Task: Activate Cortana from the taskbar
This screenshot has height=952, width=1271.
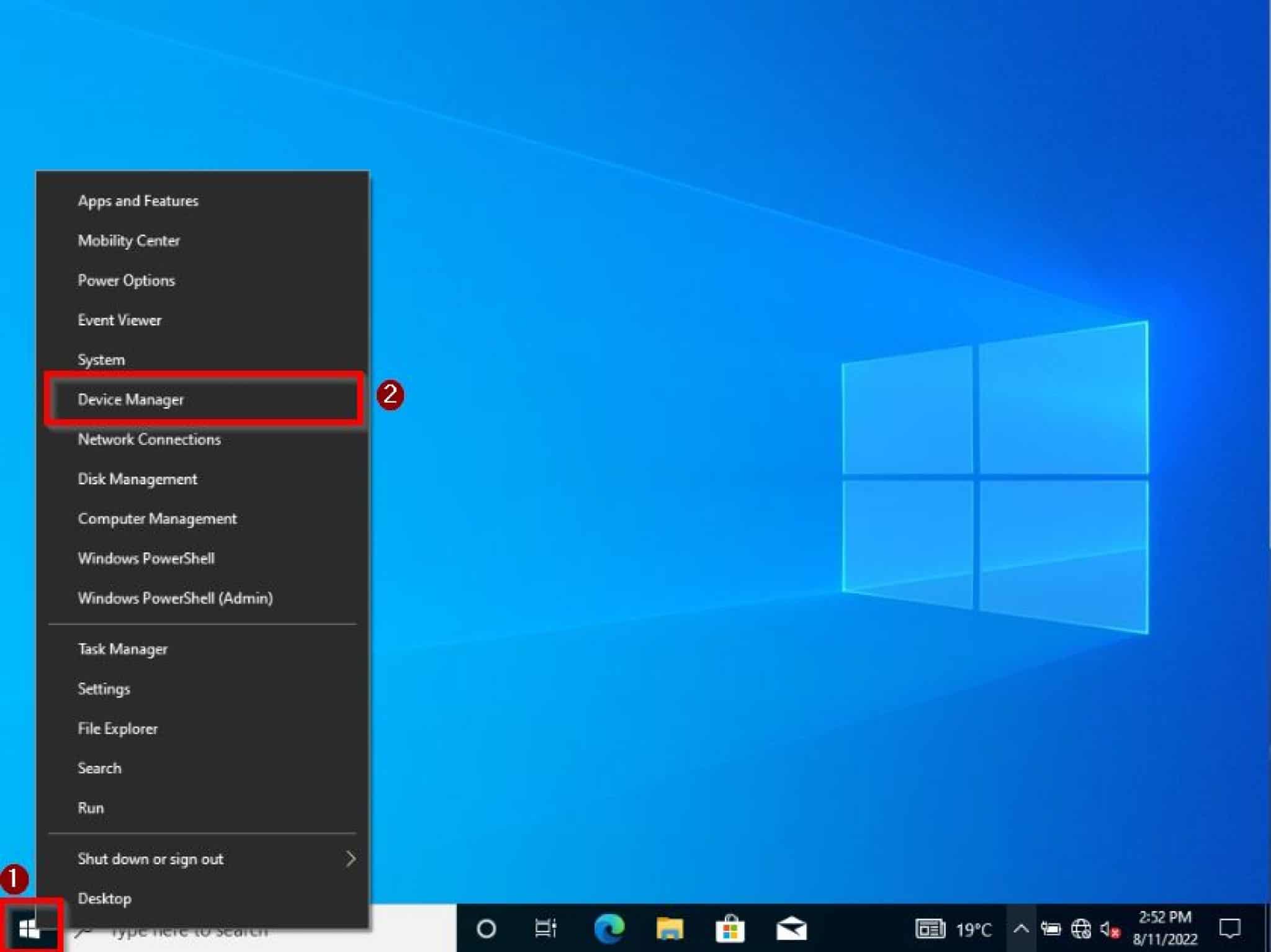Action: coord(486,929)
